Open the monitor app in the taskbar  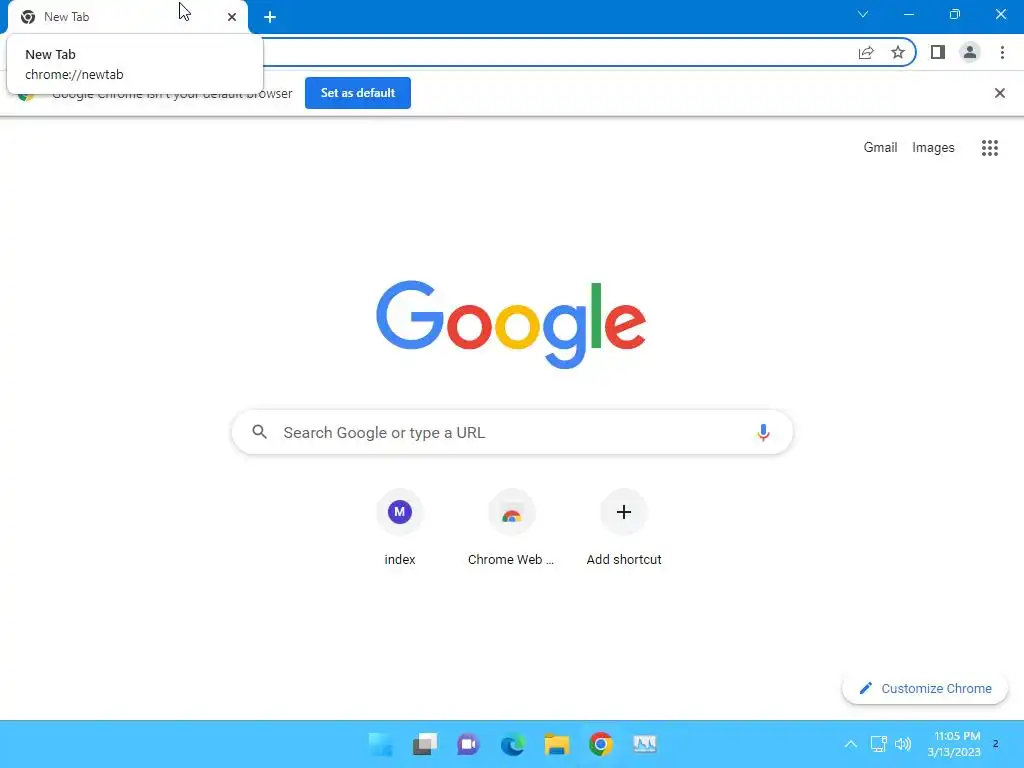[645, 744]
